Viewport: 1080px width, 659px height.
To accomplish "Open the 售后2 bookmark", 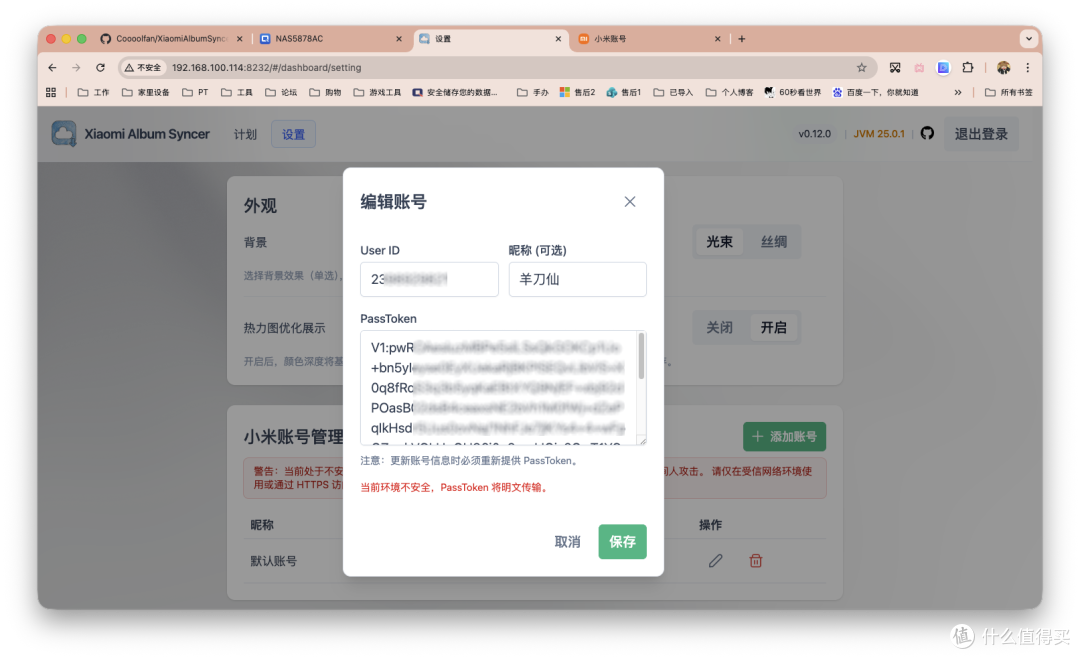I will coord(577,92).
